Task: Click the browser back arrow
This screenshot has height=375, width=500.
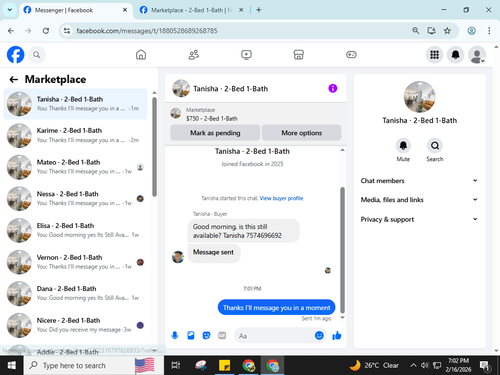Action: 11,31
